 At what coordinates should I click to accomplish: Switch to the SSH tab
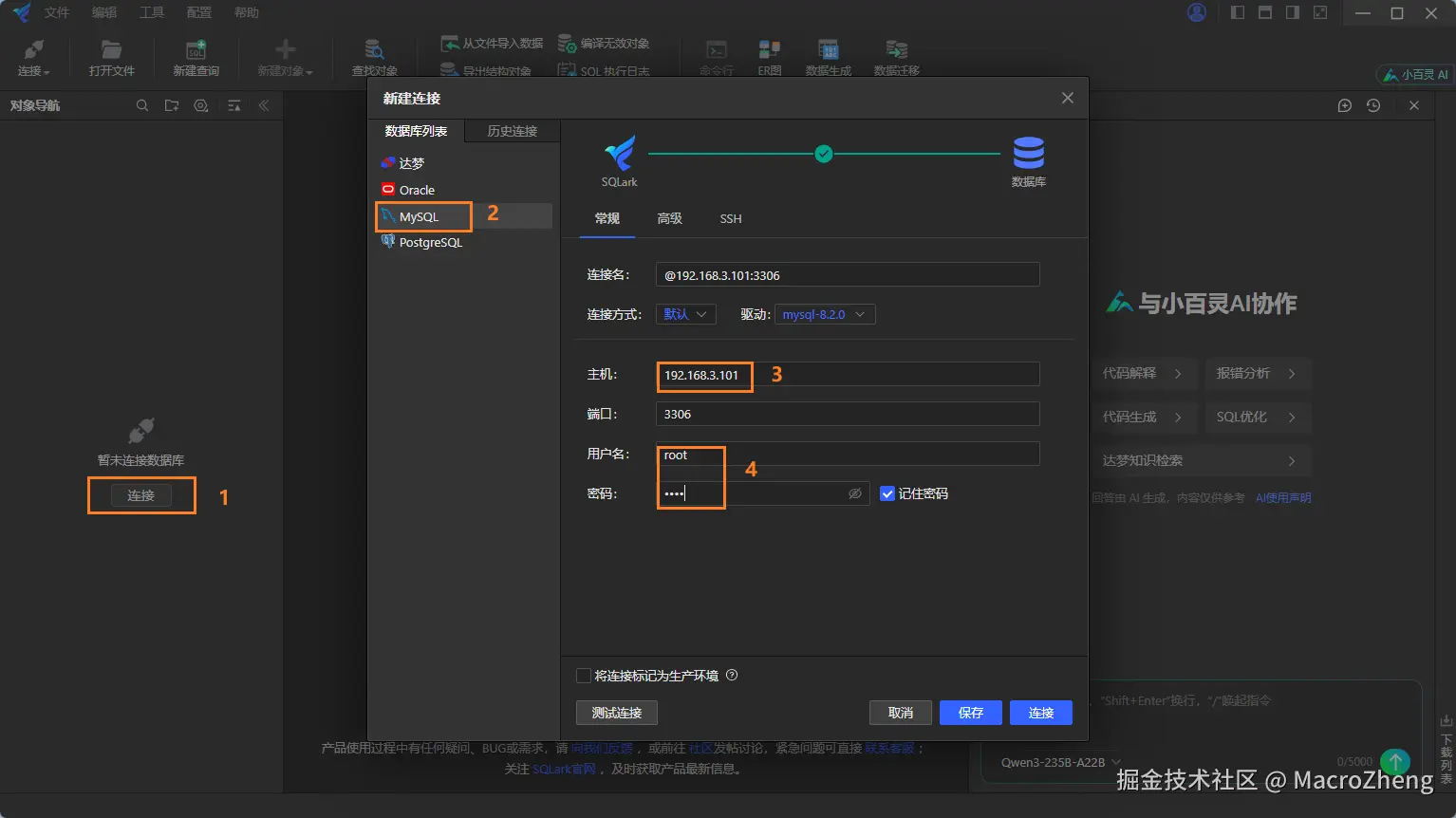click(731, 219)
